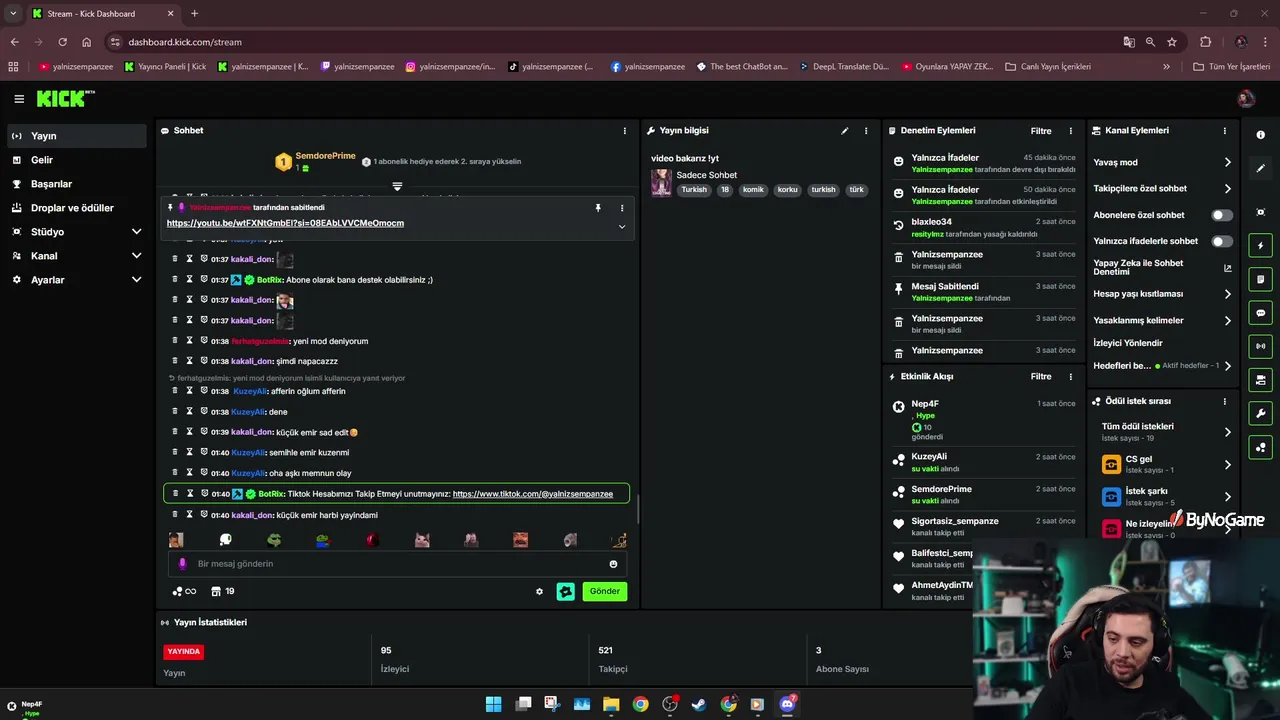Open Windows Start menu
Image resolution: width=1280 pixels, height=720 pixels.
[493, 704]
